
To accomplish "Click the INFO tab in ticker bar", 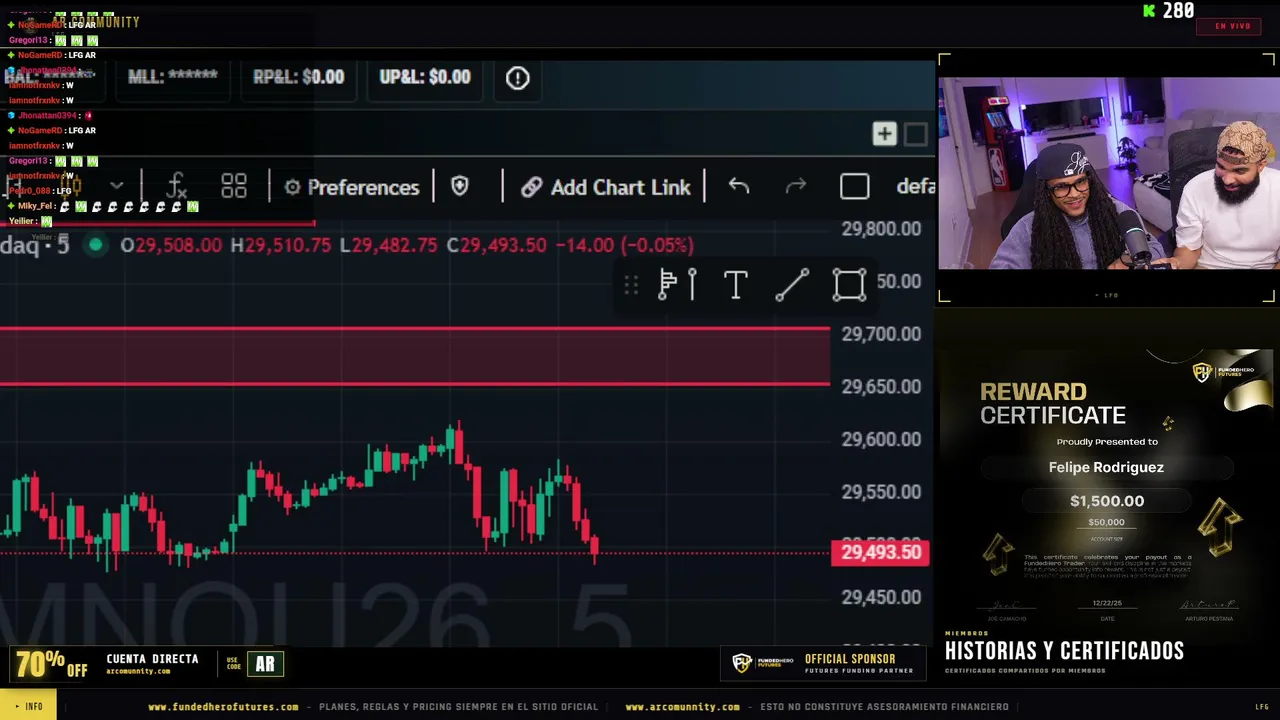I will pos(28,706).
